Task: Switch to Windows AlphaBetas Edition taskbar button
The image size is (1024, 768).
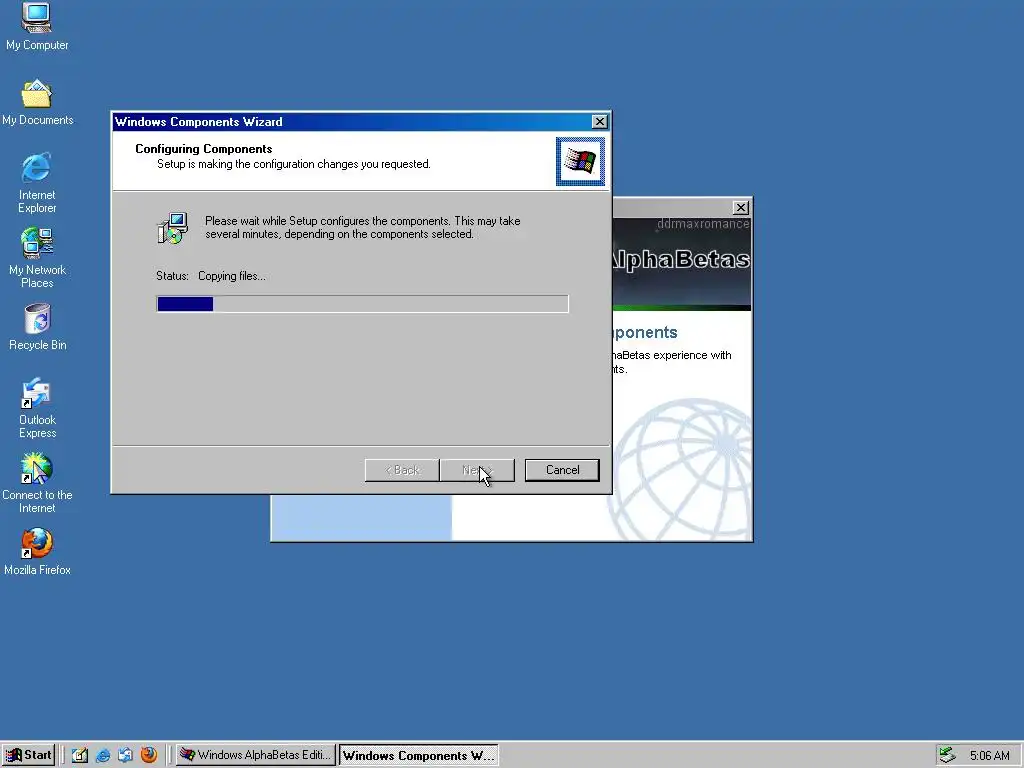Action: (x=256, y=755)
